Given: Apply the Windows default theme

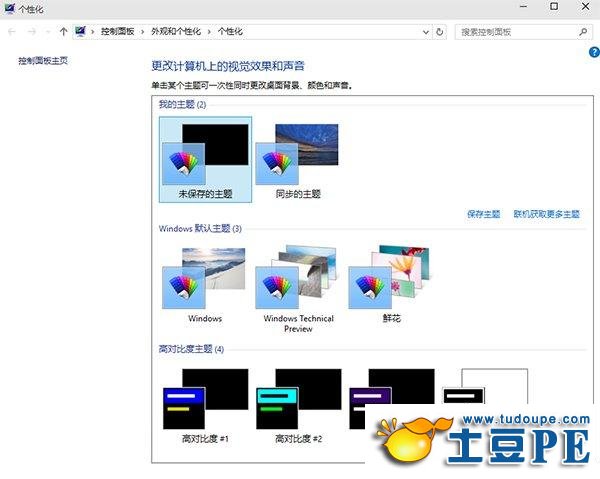Looking at the screenshot, I should tap(205, 285).
